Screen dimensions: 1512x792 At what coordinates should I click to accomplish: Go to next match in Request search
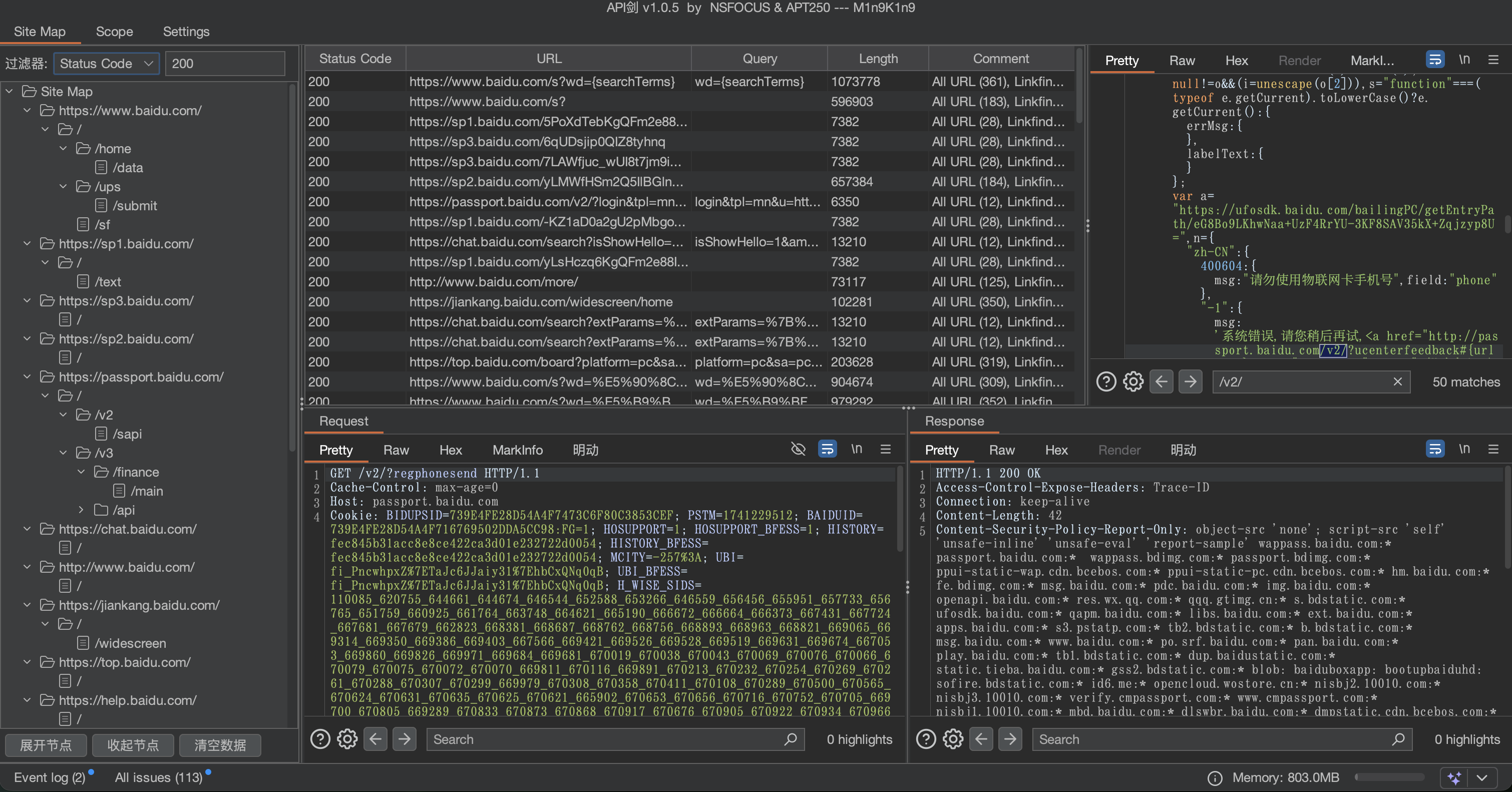coord(405,738)
